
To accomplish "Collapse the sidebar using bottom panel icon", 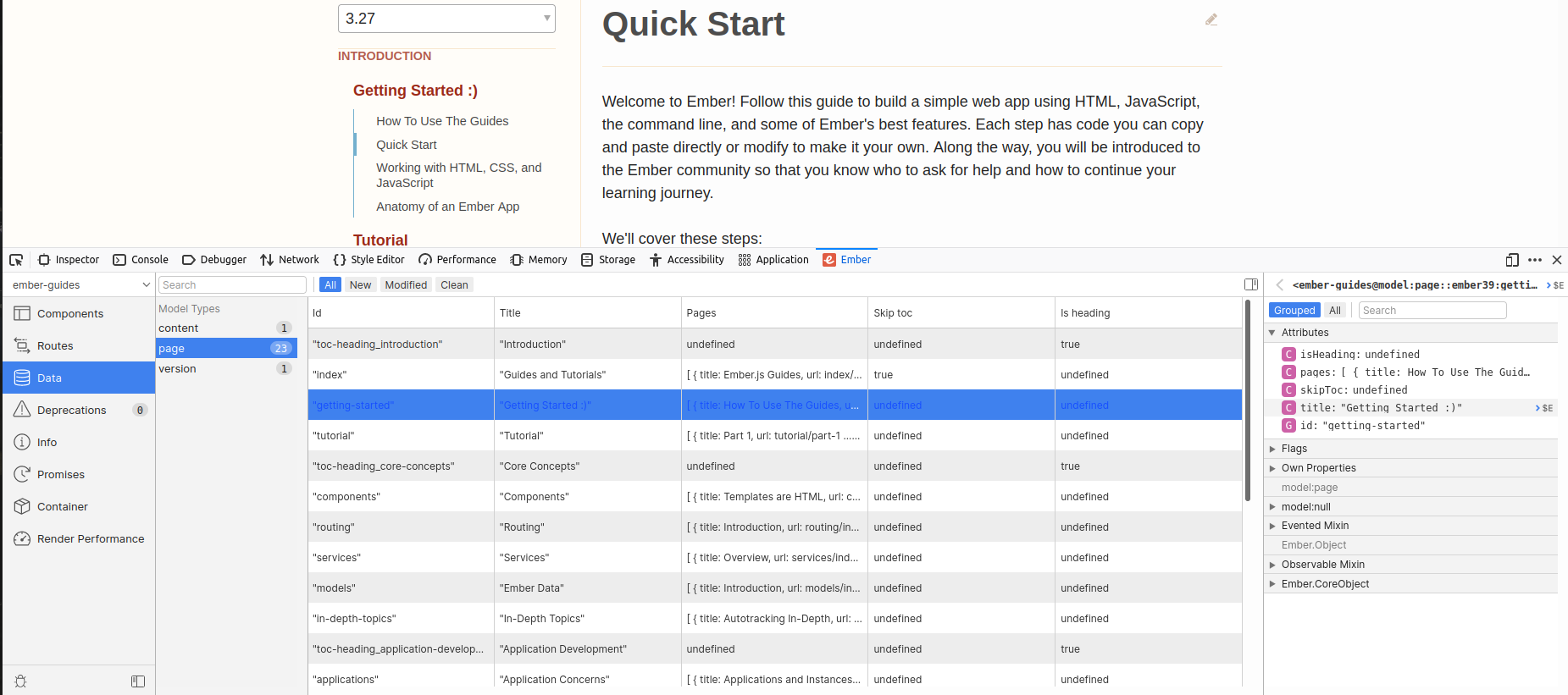I will click(x=138, y=681).
